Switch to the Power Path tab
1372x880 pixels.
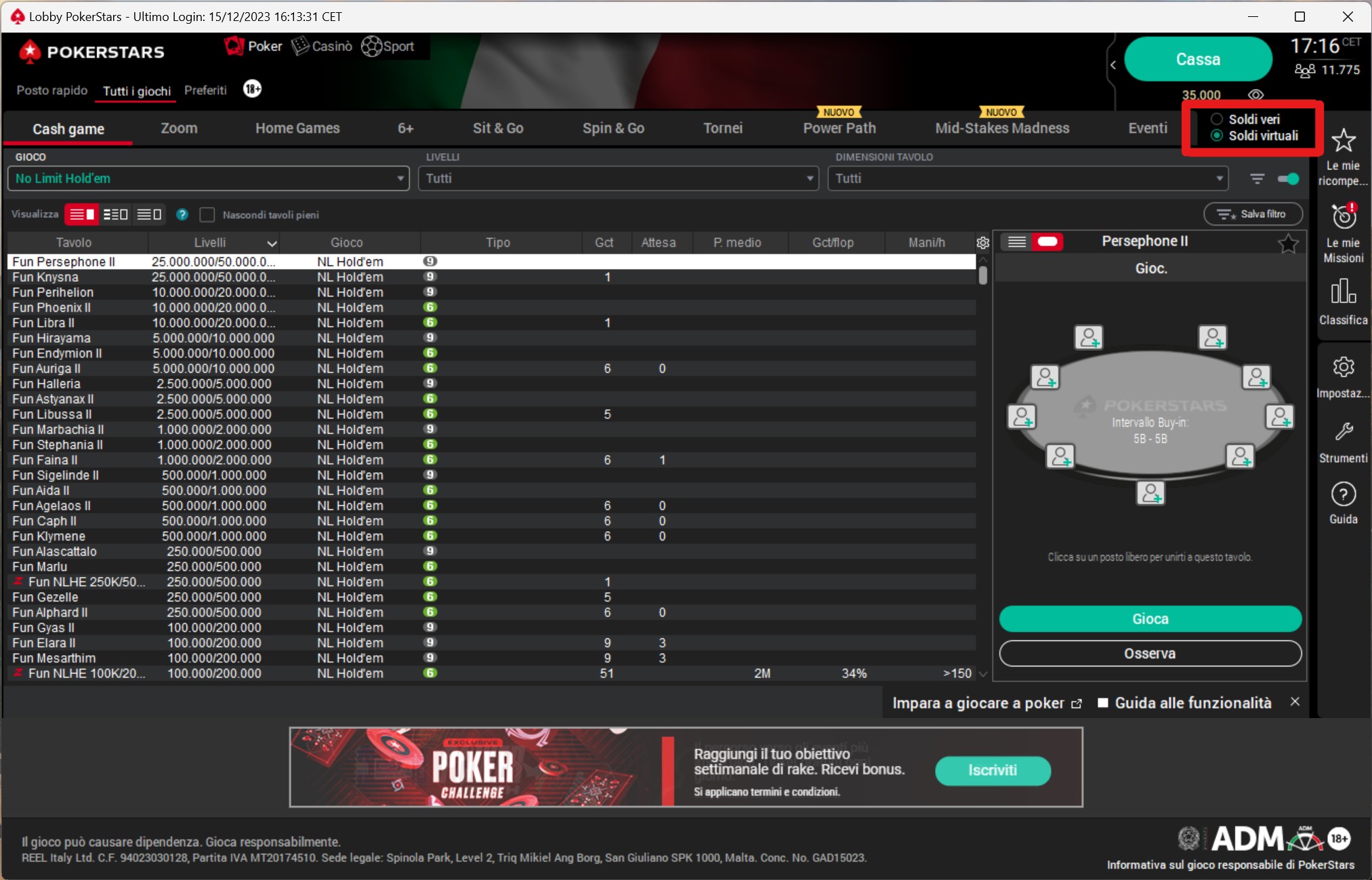click(839, 128)
